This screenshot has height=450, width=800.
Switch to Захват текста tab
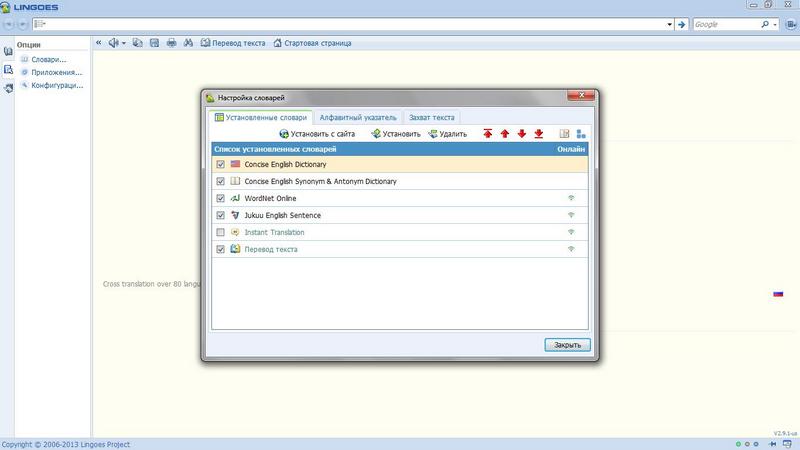click(432, 117)
